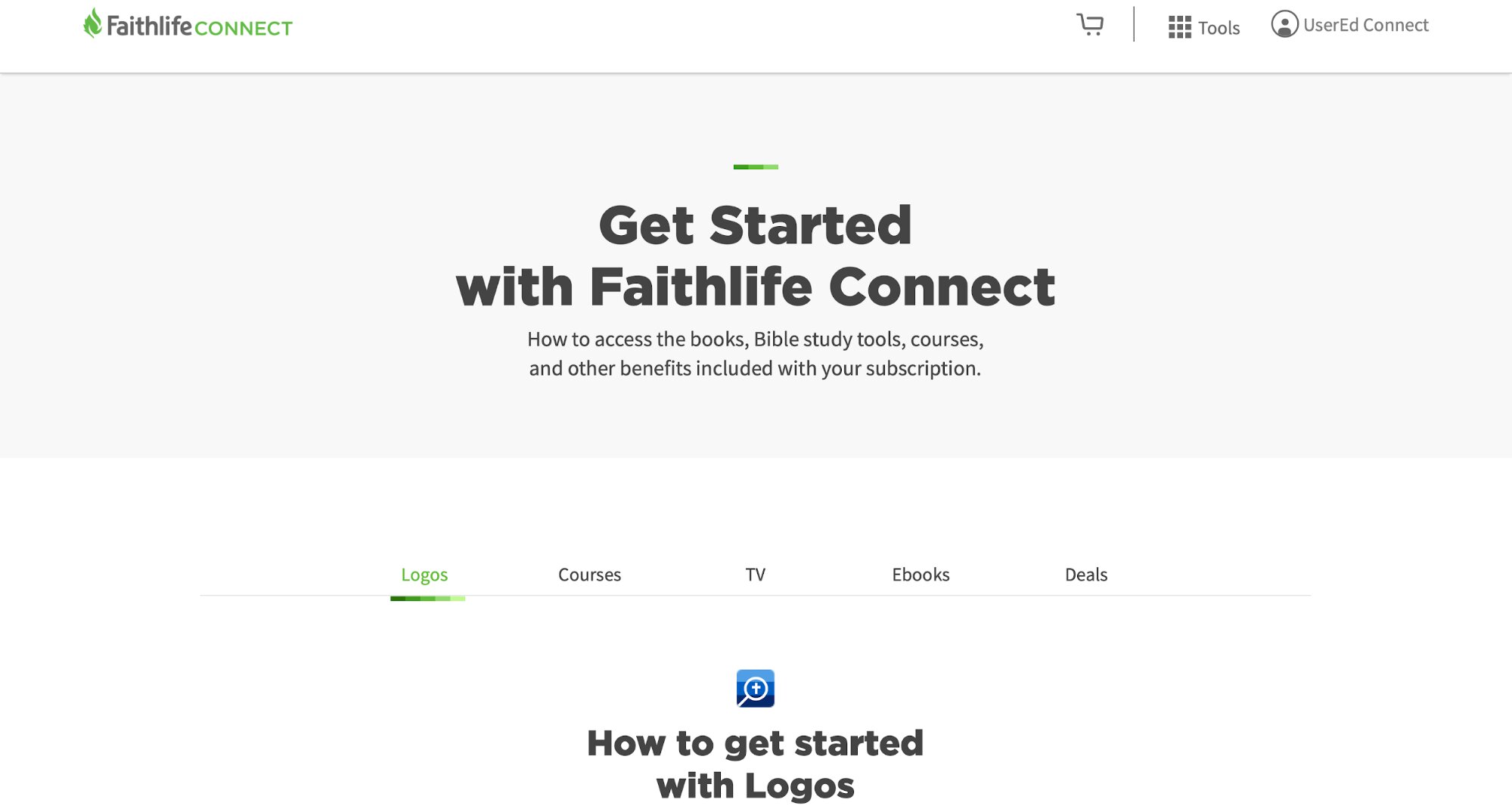
Task: Switch to the Courses tab
Action: [x=589, y=575]
